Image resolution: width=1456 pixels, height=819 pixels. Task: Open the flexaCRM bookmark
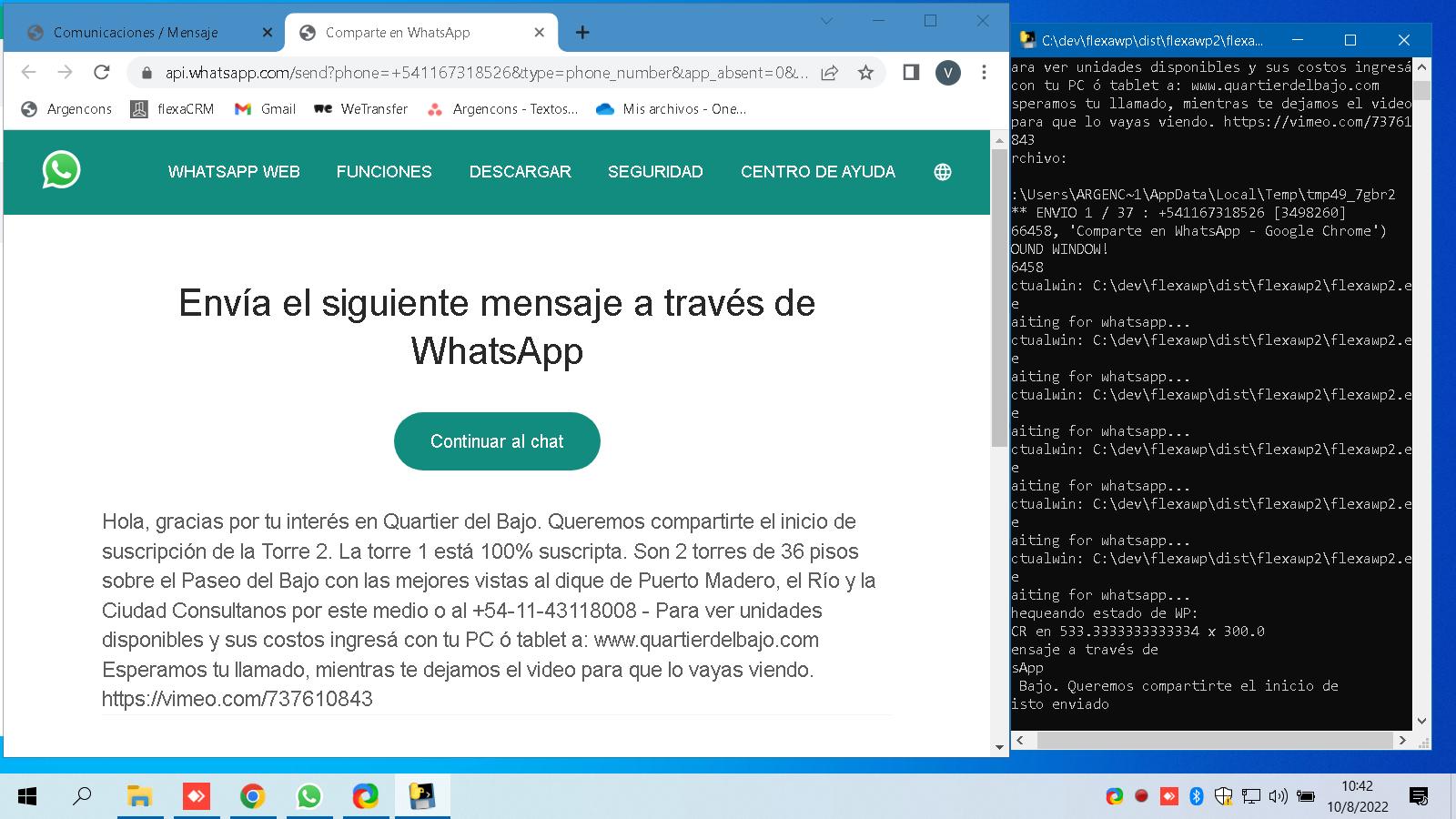point(173,109)
